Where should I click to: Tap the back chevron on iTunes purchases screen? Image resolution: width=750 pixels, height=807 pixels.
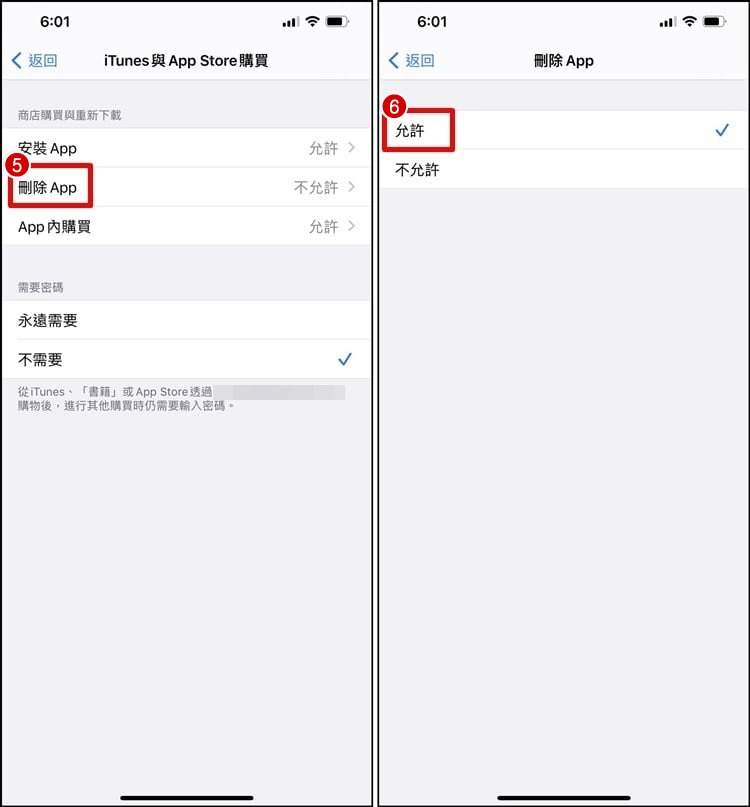pyautogui.click(x=17, y=61)
